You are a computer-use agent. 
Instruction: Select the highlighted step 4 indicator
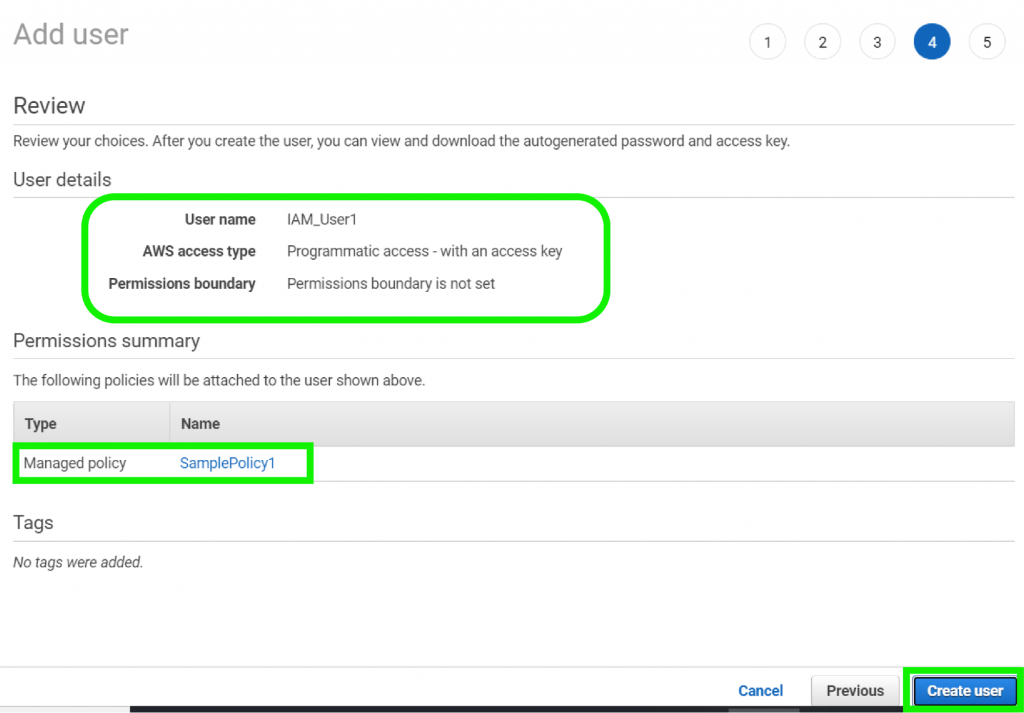click(932, 42)
